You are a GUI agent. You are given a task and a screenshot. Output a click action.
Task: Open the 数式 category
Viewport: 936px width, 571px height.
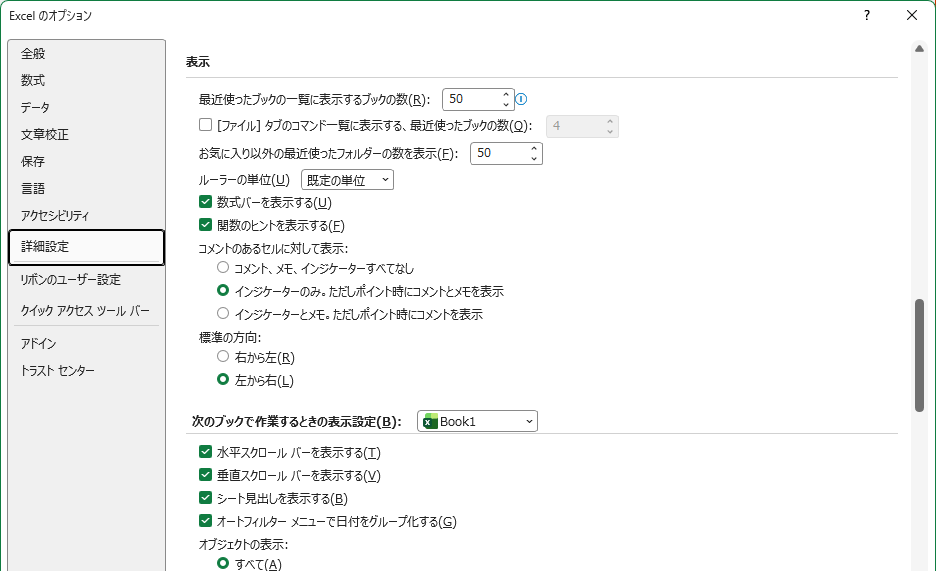click(x=87, y=81)
